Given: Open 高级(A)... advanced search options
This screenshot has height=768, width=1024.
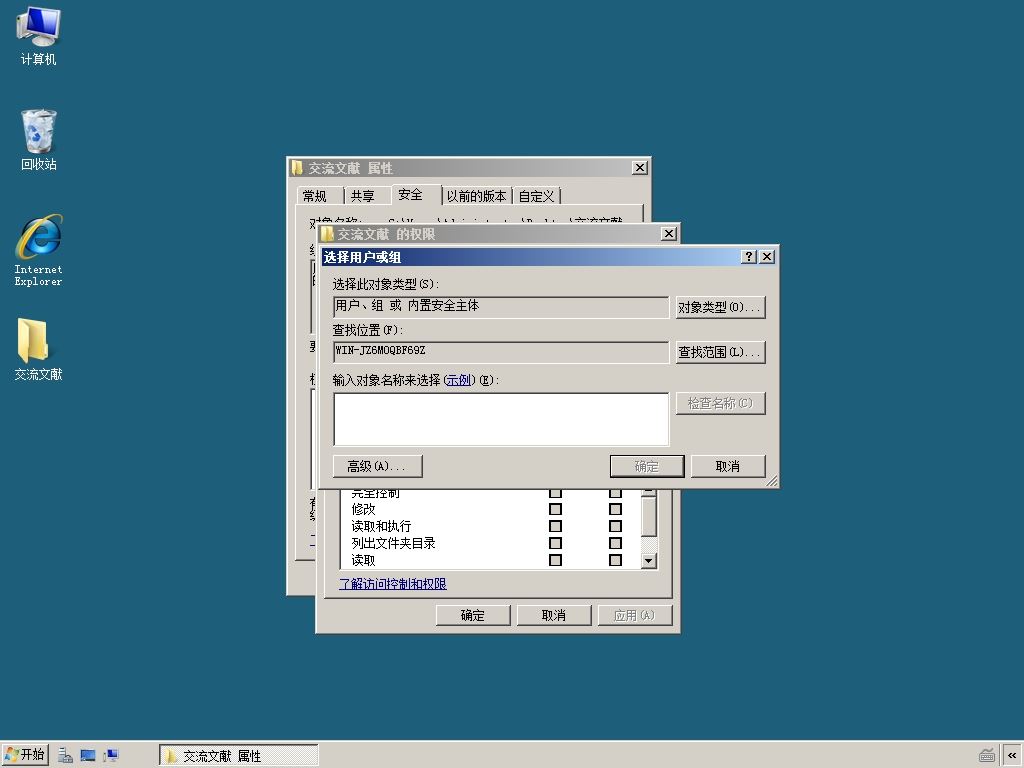Looking at the screenshot, I should (x=377, y=466).
